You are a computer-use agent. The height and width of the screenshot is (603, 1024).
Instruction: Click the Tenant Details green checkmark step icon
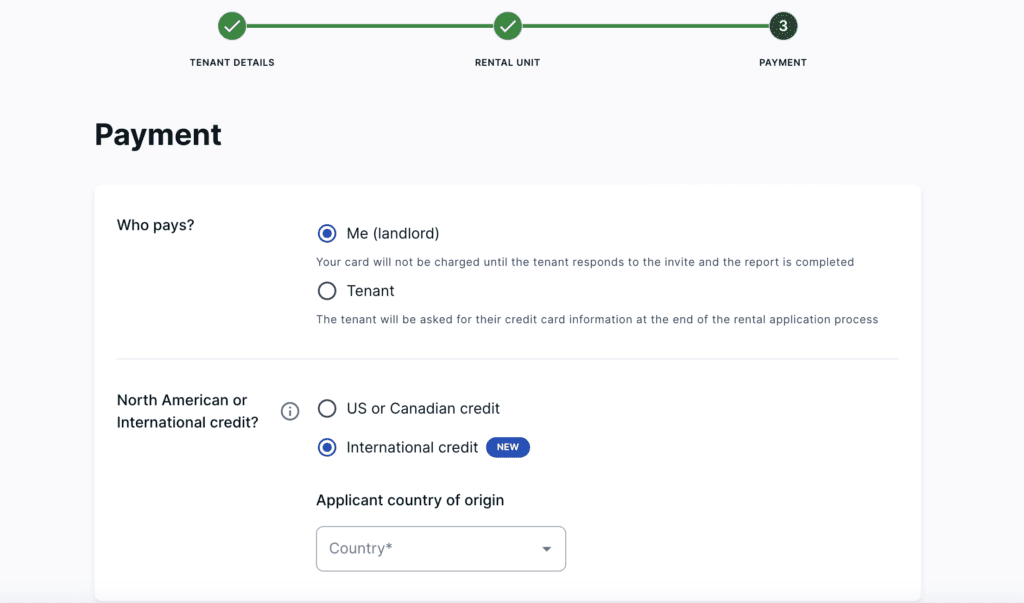point(232,26)
